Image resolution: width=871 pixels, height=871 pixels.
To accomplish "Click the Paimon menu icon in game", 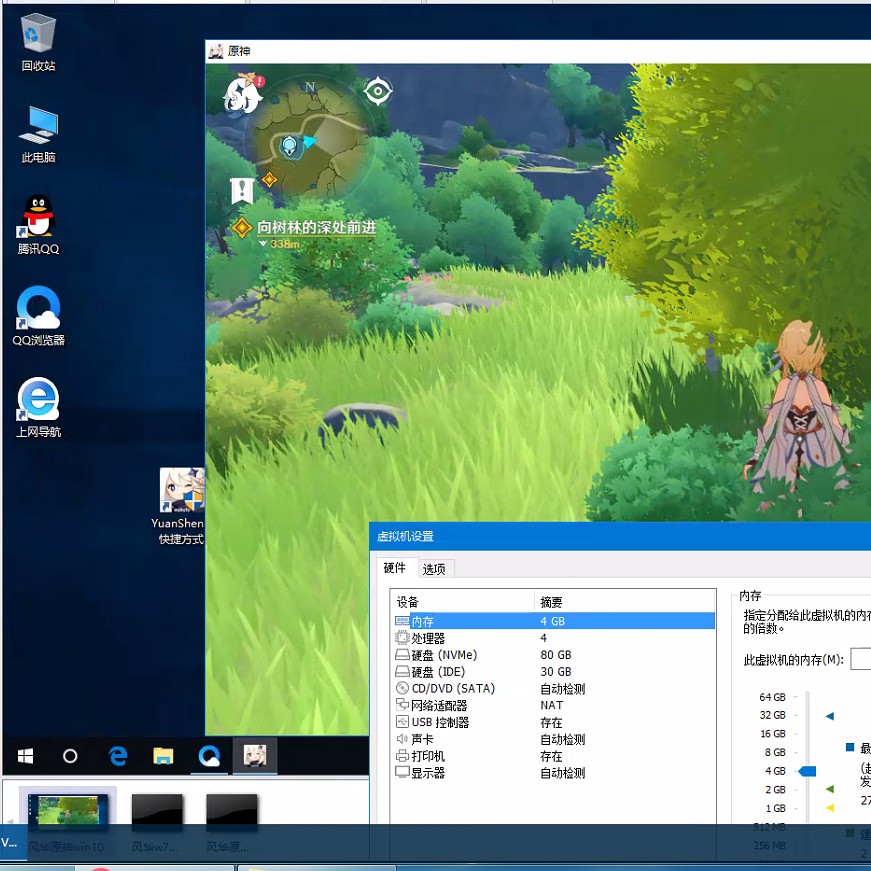I will (243, 93).
